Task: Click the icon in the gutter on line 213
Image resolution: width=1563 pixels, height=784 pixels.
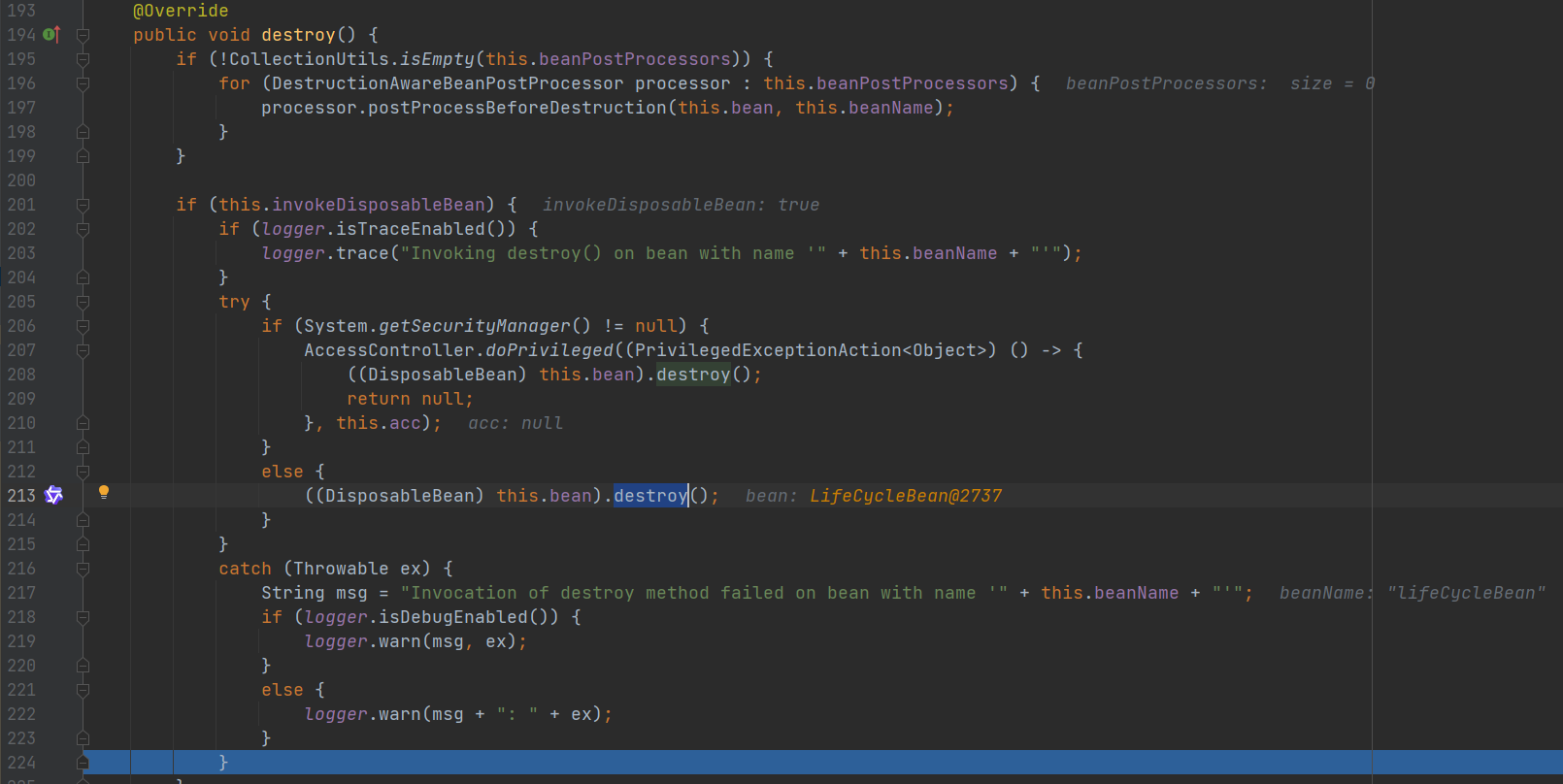Action: click(x=53, y=496)
